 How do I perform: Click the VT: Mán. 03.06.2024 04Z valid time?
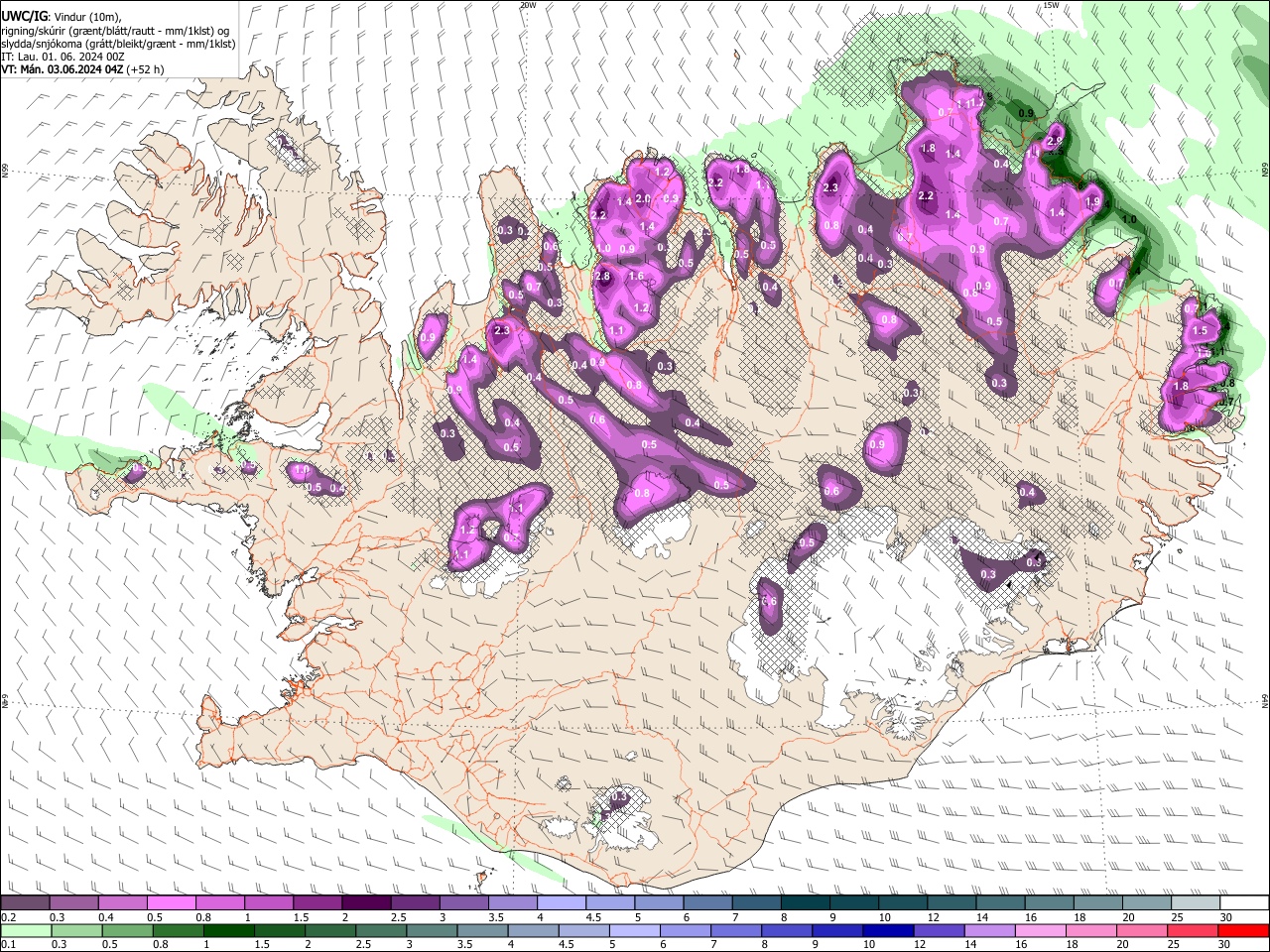point(62,69)
